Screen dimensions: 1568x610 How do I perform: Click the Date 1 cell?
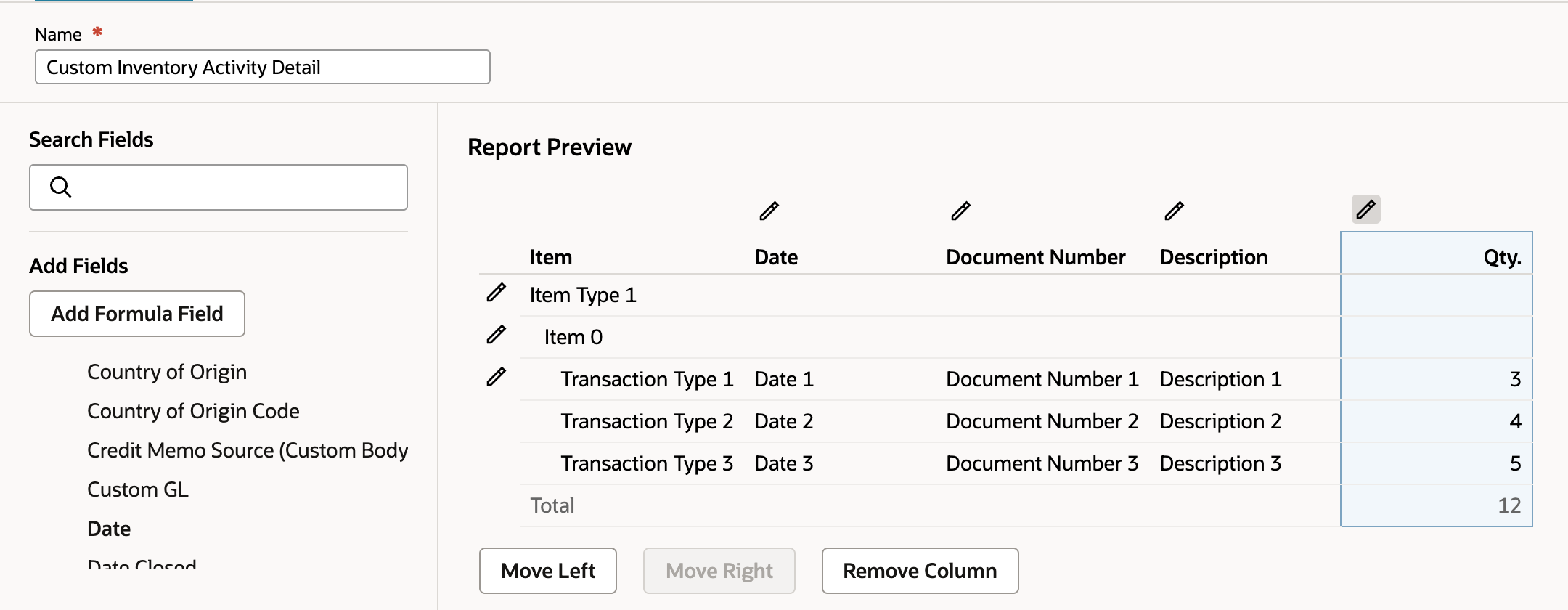(784, 379)
